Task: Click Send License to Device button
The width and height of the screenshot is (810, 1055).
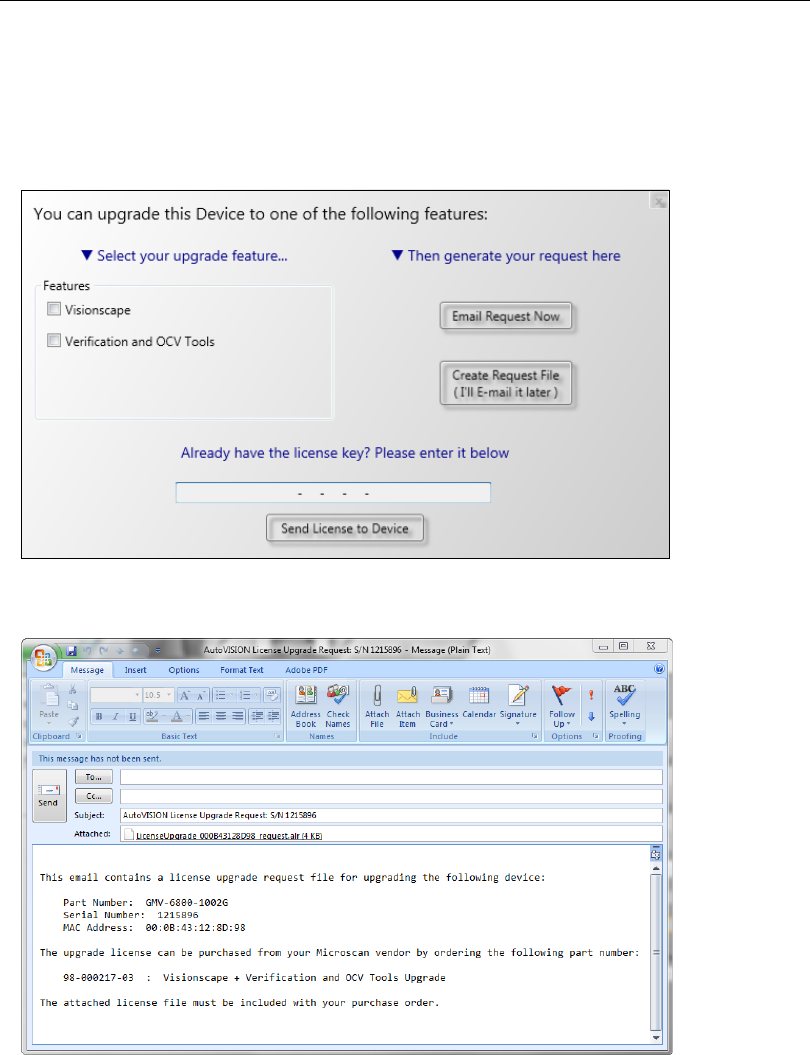Action: [x=344, y=528]
